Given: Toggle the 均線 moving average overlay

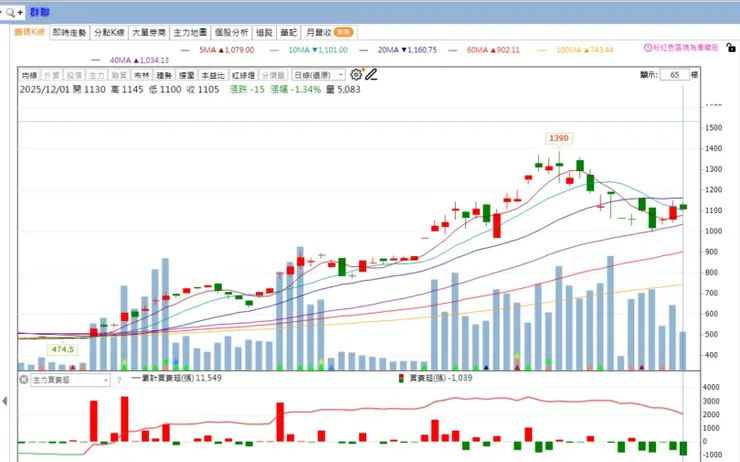Looking at the screenshot, I should pos(29,75).
